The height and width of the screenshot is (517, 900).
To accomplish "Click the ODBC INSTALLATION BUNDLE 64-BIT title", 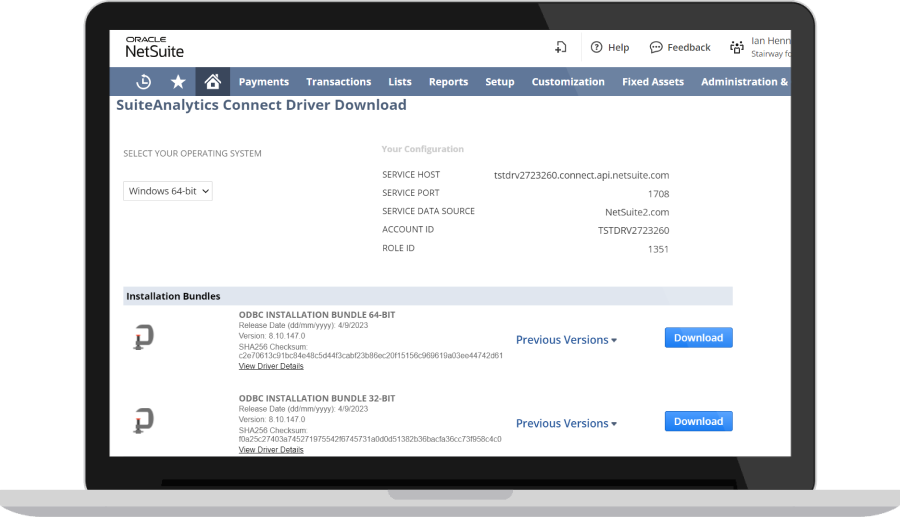I will pyautogui.click(x=317, y=314).
